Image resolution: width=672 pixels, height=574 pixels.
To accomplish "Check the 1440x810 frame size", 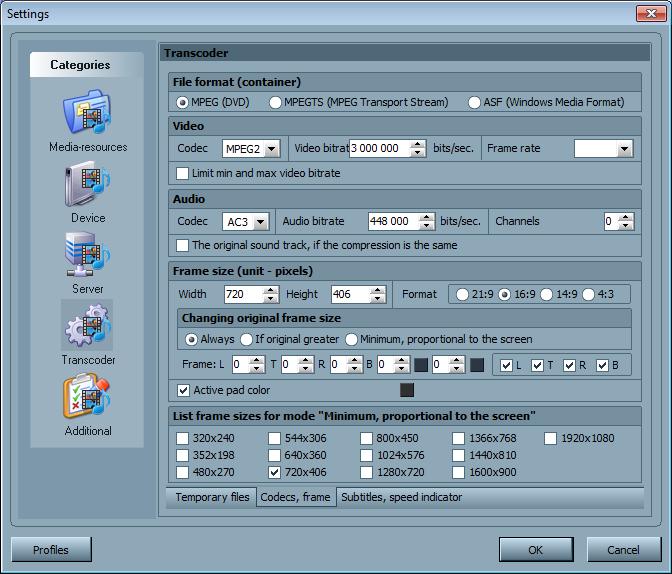I will [459, 455].
